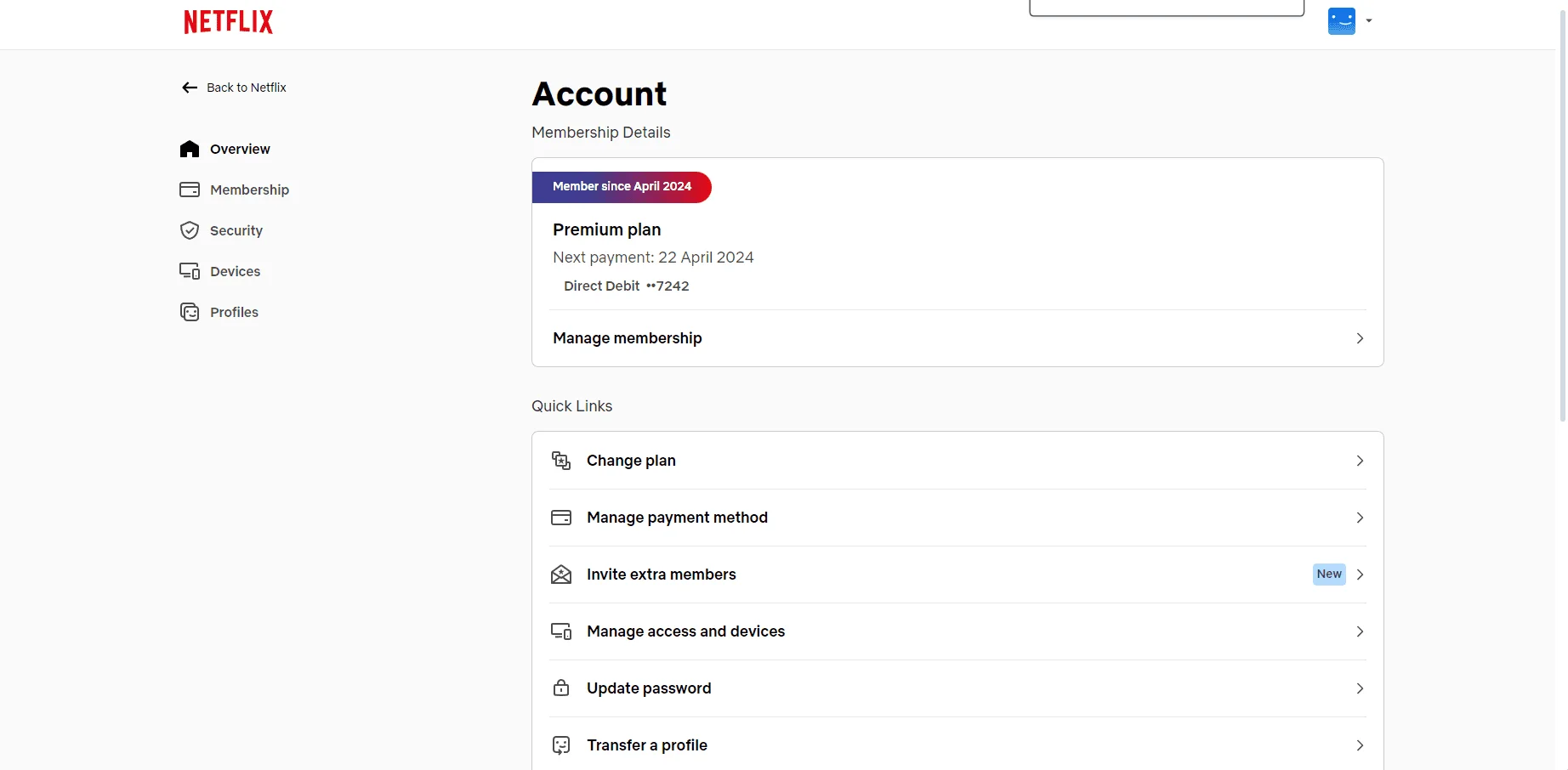
Task: Select Overview in the sidebar
Action: click(x=225, y=149)
